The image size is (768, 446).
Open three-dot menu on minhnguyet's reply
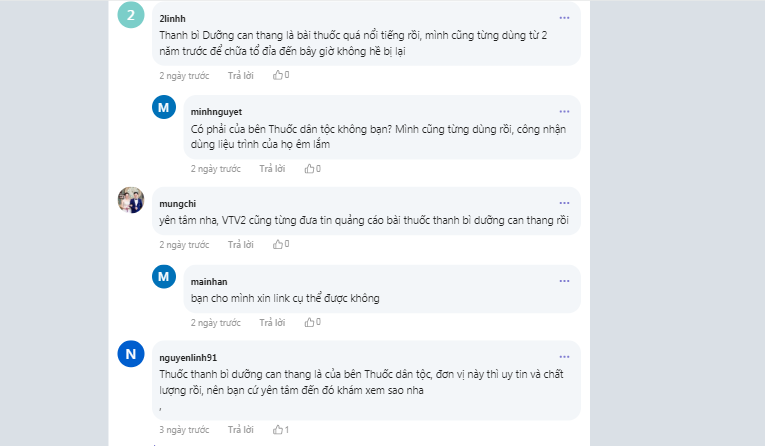[x=564, y=112]
